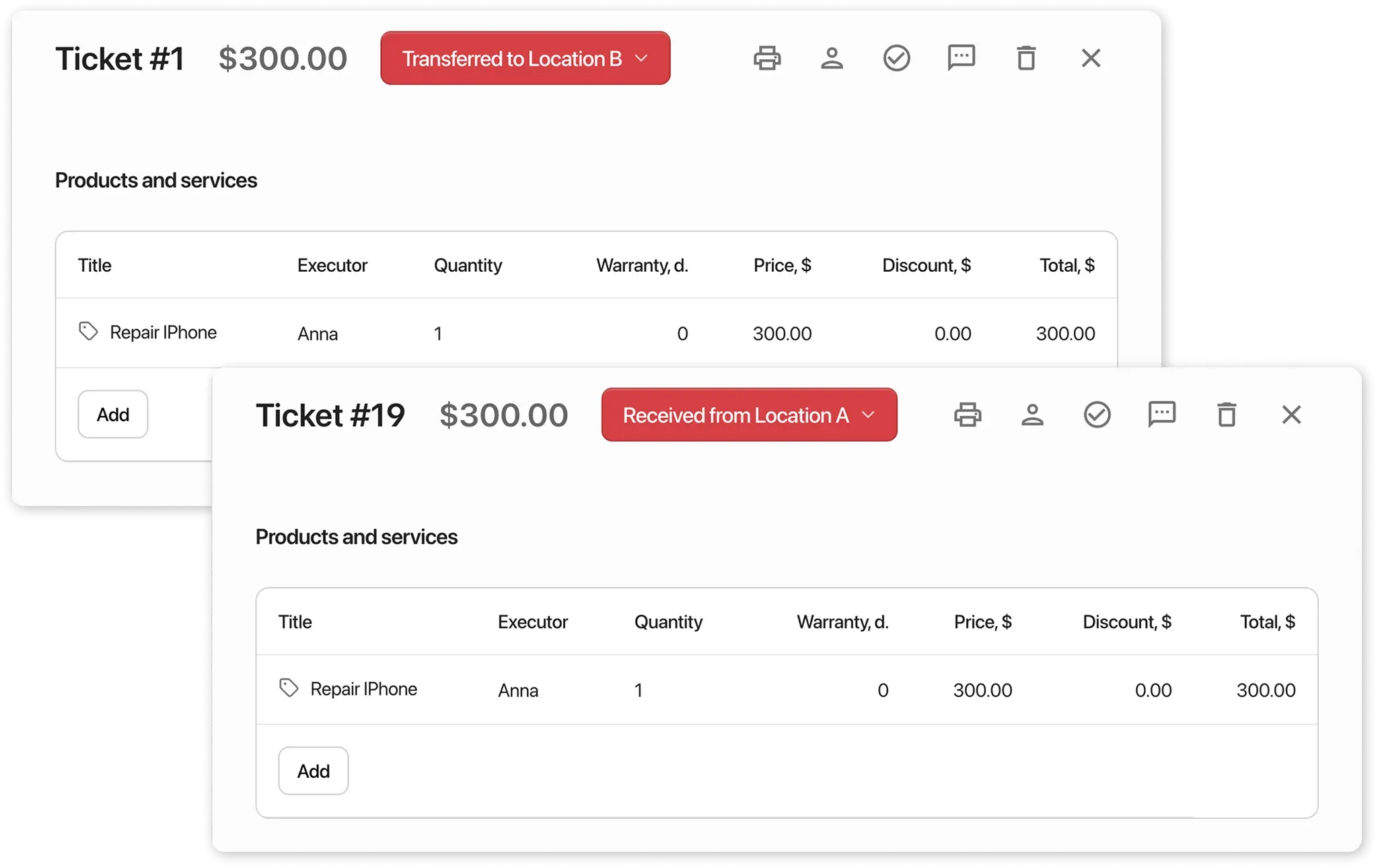Click the tag icon beside Repair IPhone in Ticket #19
Viewport: 1378px width, 868px height.
tap(289, 688)
